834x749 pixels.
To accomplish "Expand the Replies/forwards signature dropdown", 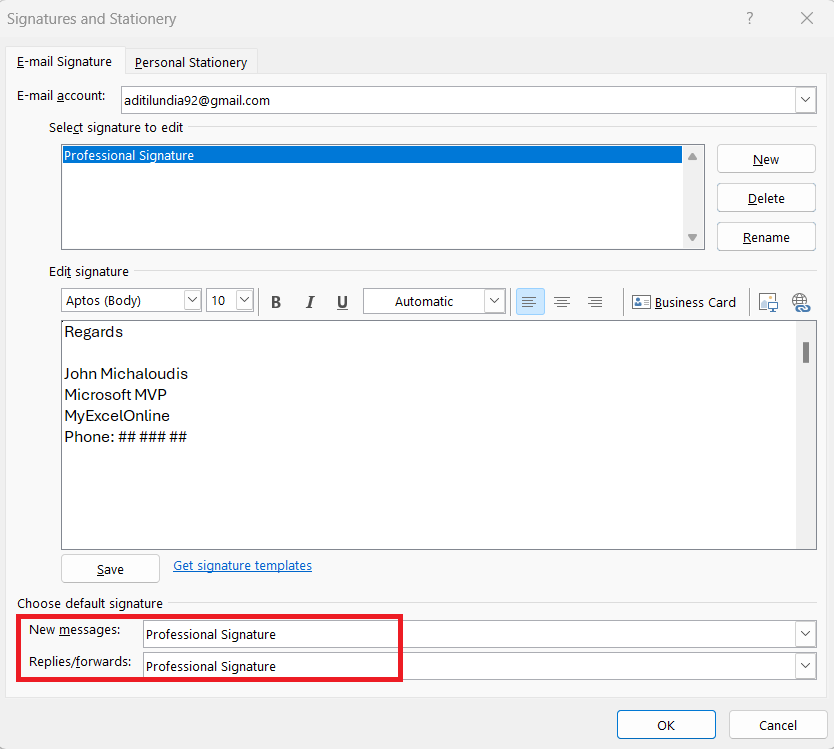I will [805, 665].
